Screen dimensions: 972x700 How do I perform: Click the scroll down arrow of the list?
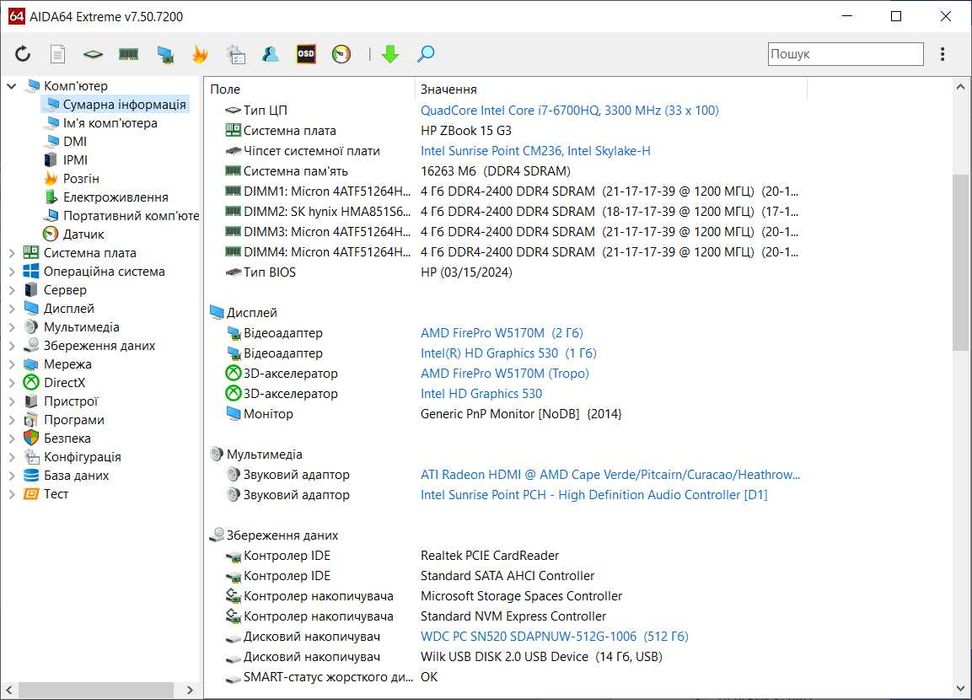tap(960, 688)
